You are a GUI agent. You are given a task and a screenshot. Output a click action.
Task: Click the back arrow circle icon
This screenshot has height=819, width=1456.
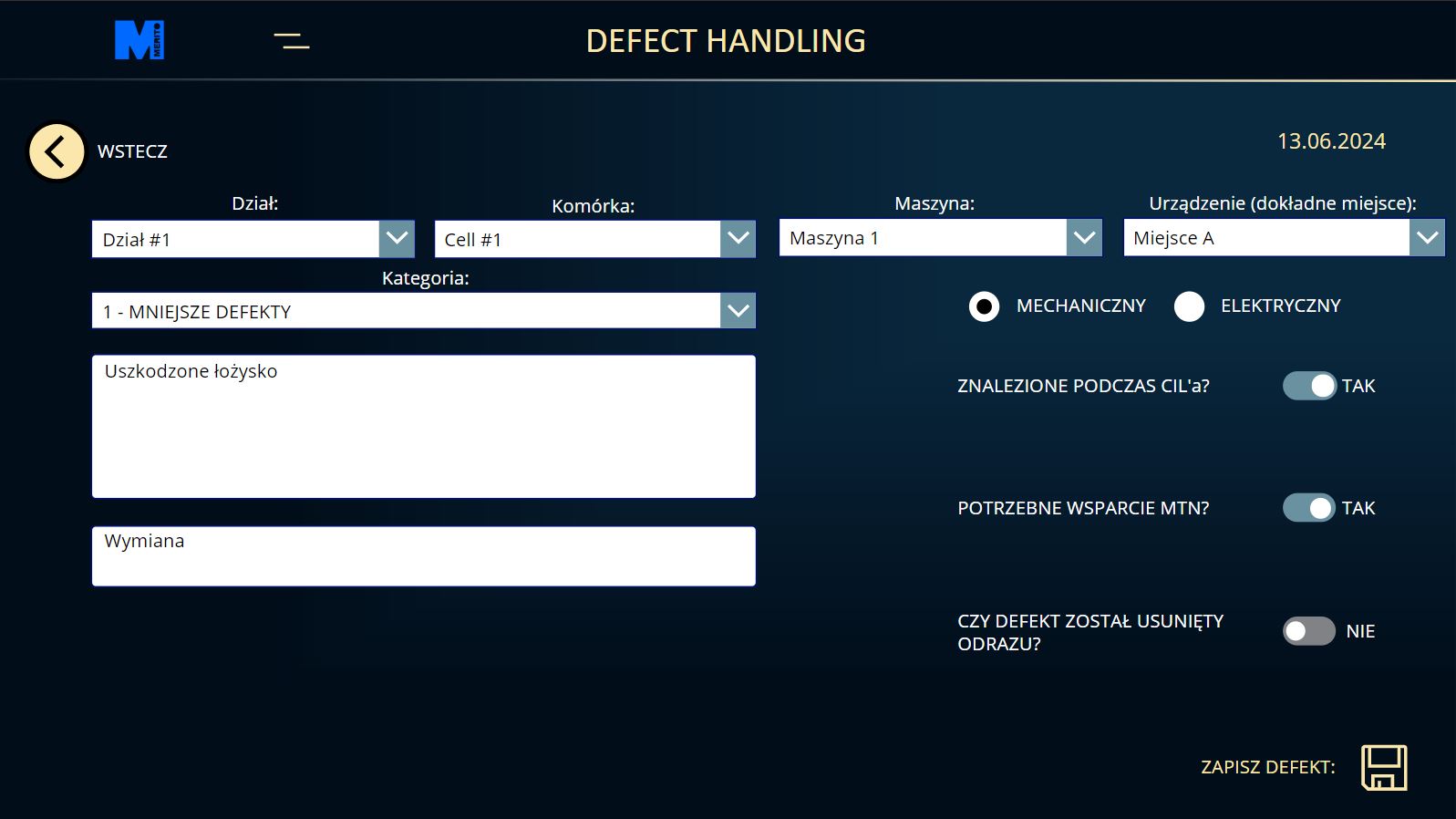57,151
